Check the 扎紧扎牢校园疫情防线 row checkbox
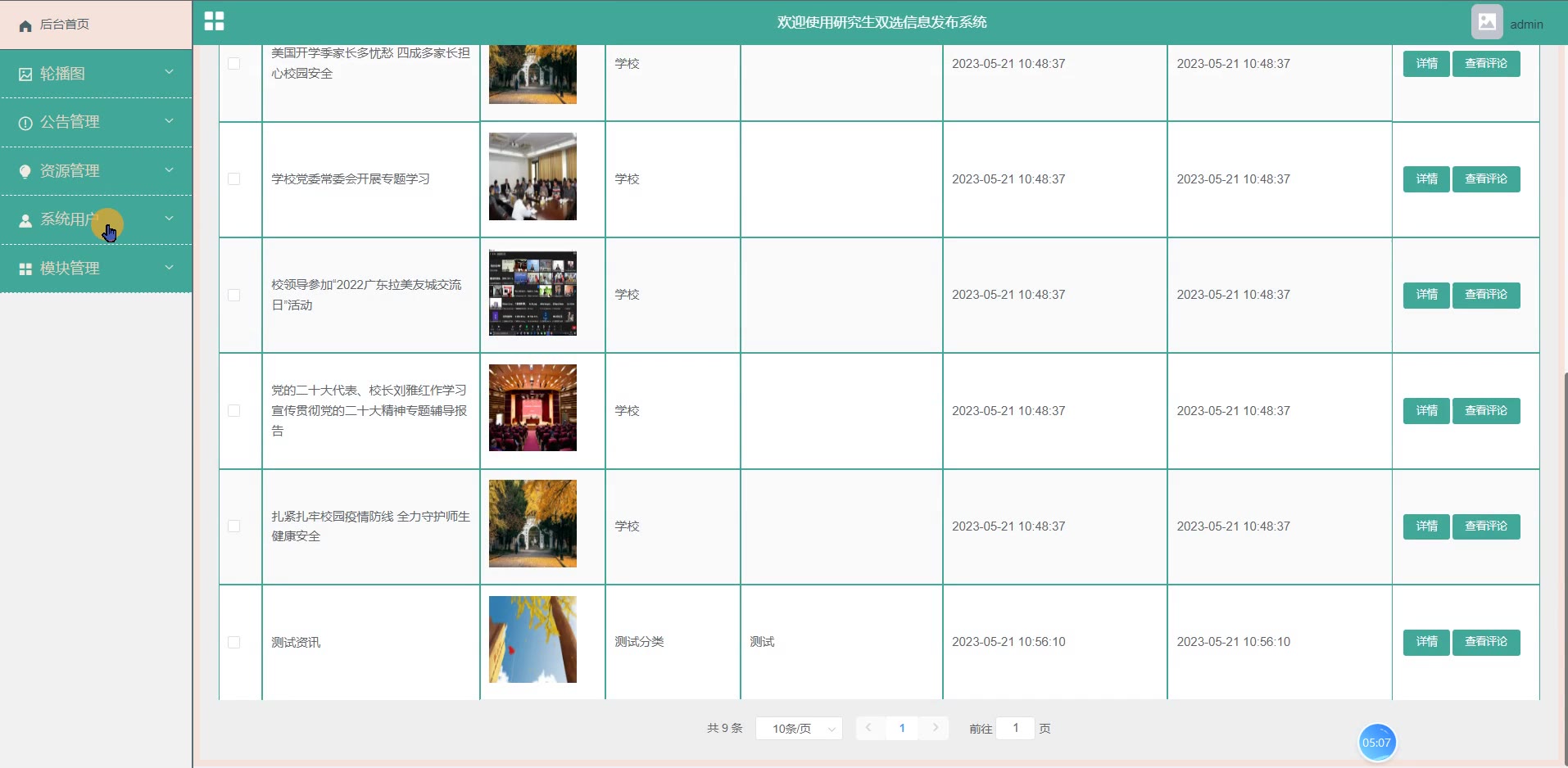 click(x=234, y=526)
